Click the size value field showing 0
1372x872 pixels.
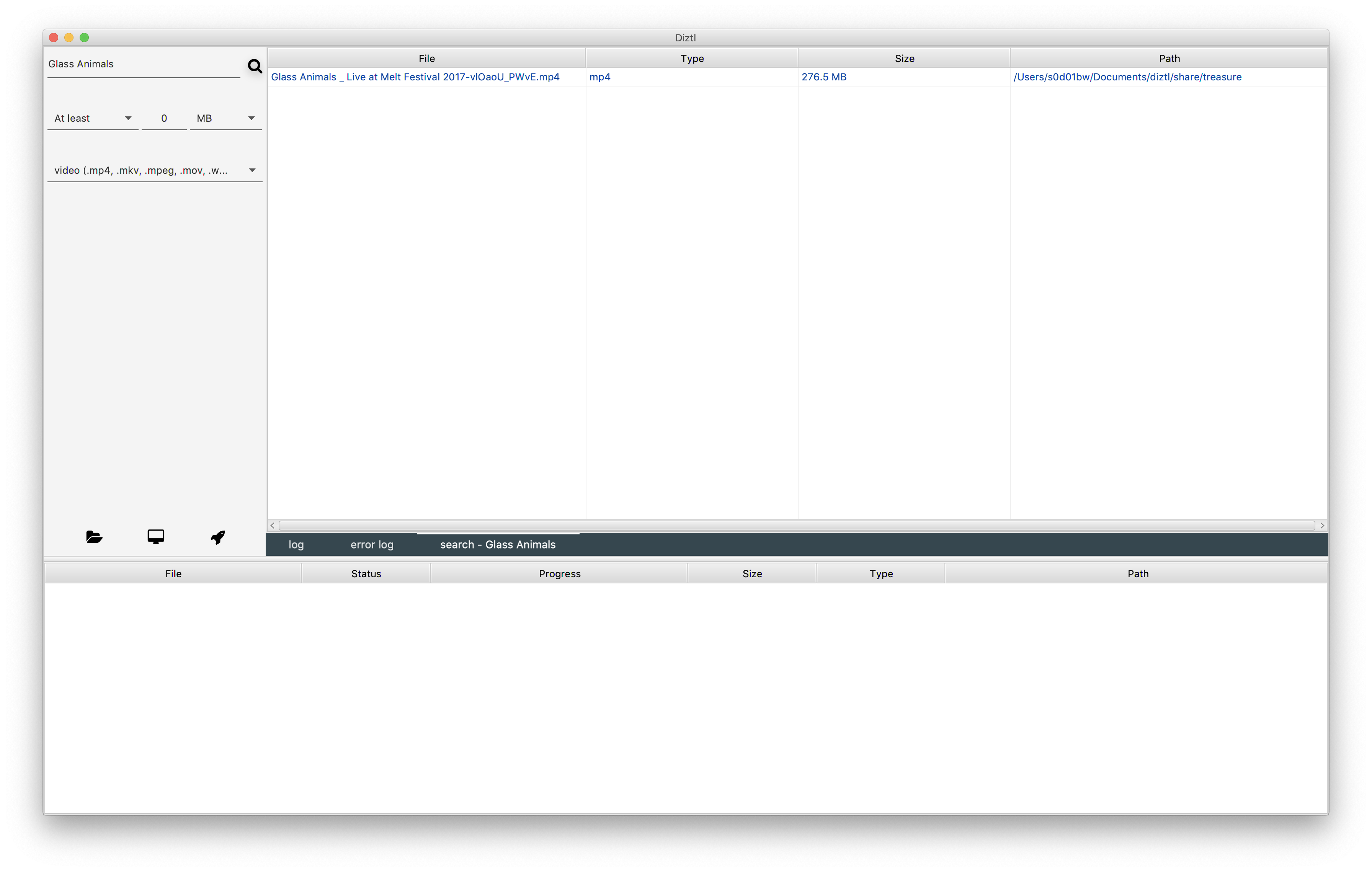164,118
